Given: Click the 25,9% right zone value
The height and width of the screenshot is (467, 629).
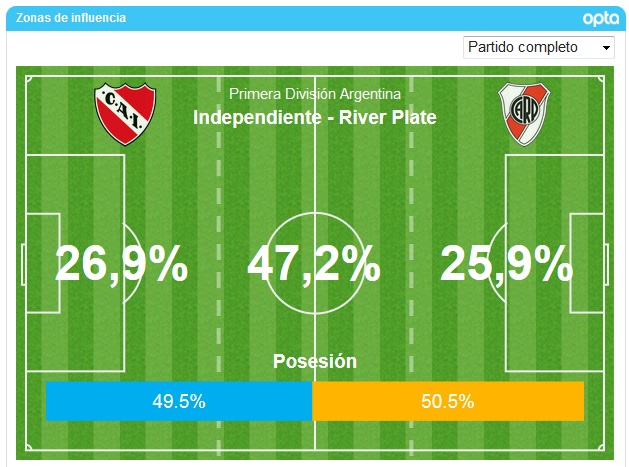Looking at the screenshot, I should point(507,264).
